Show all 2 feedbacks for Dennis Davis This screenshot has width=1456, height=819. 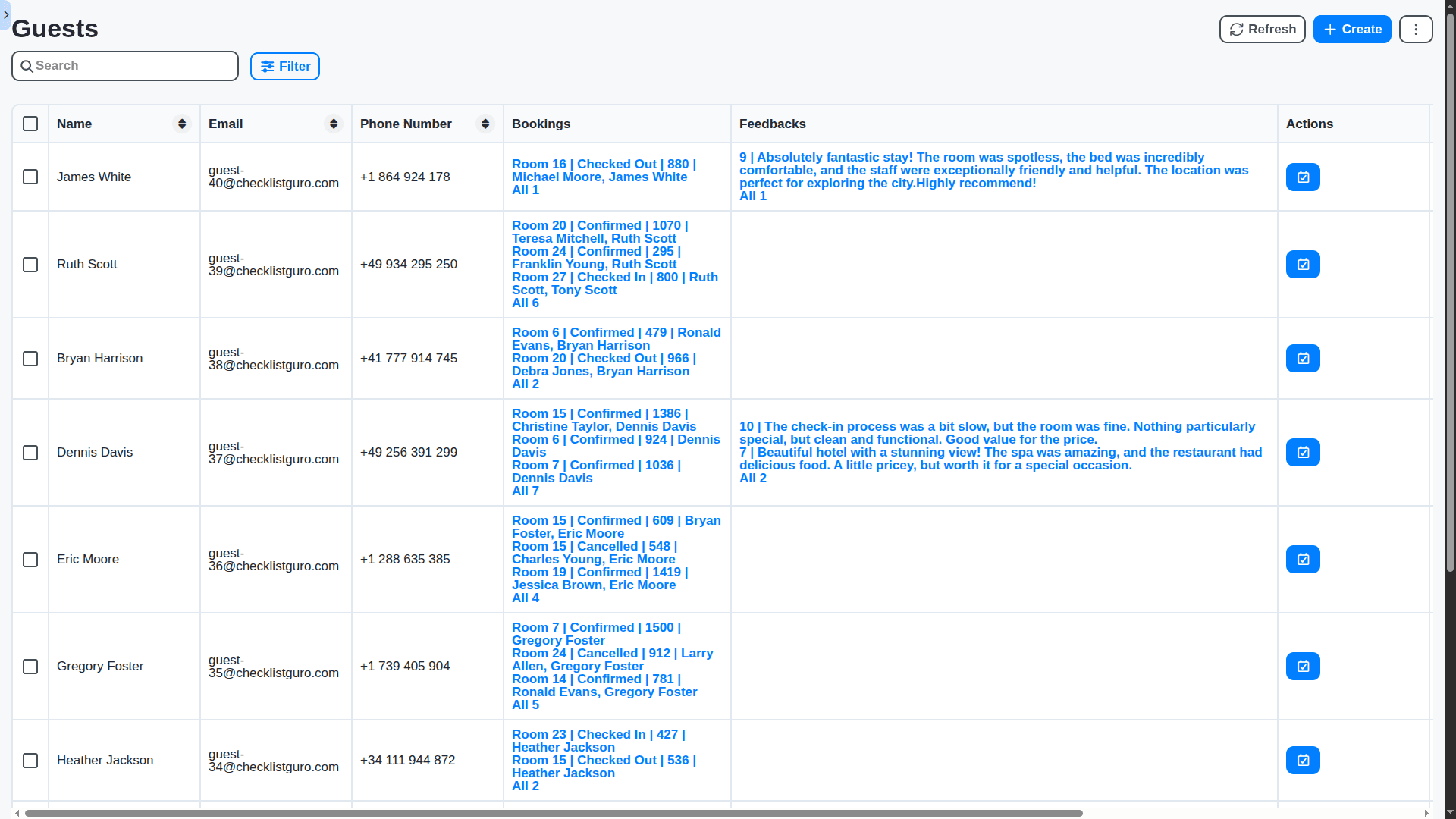[752, 479]
